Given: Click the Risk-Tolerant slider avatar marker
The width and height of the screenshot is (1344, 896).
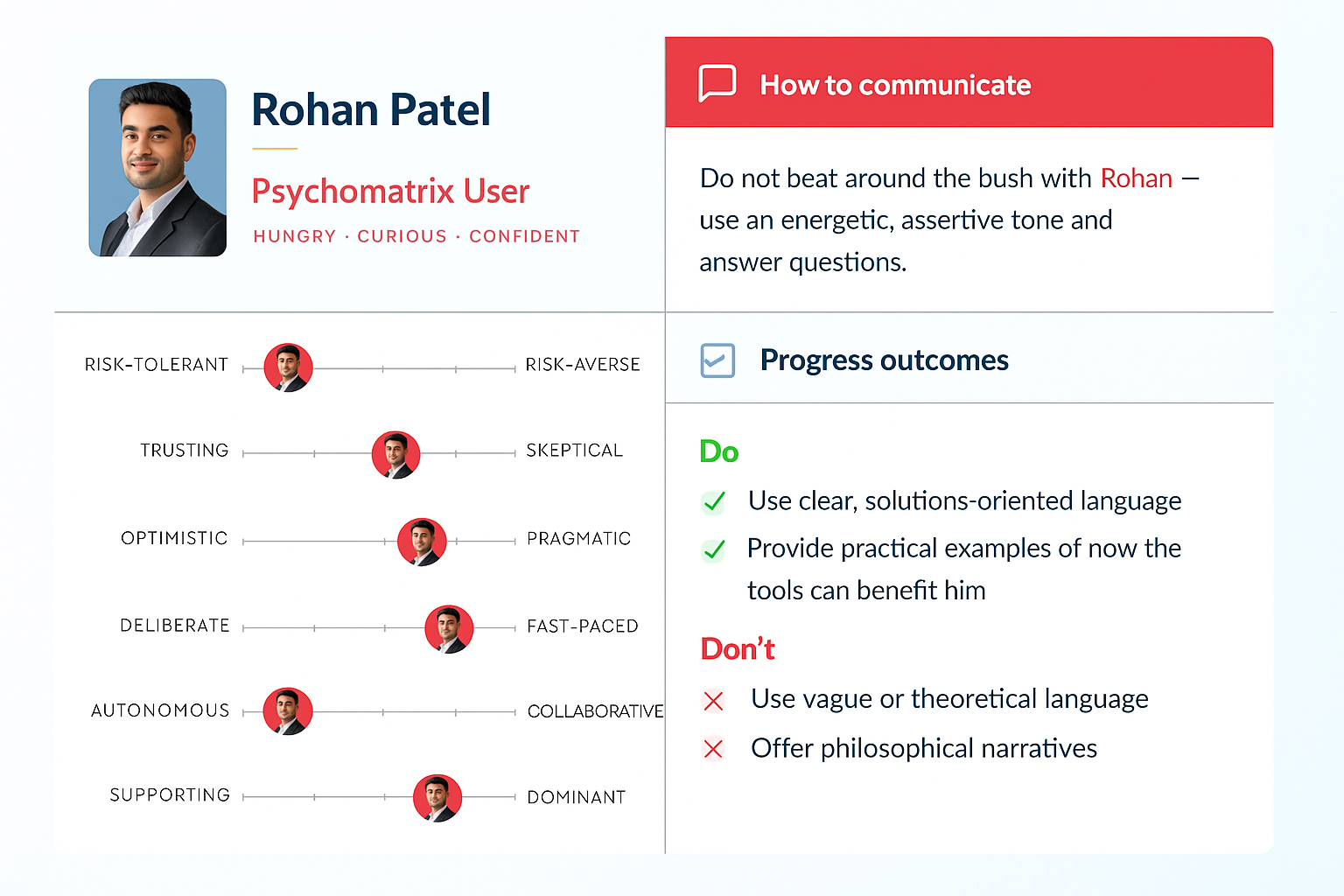Looking at the screenshot, I should [x=288, y=367].
